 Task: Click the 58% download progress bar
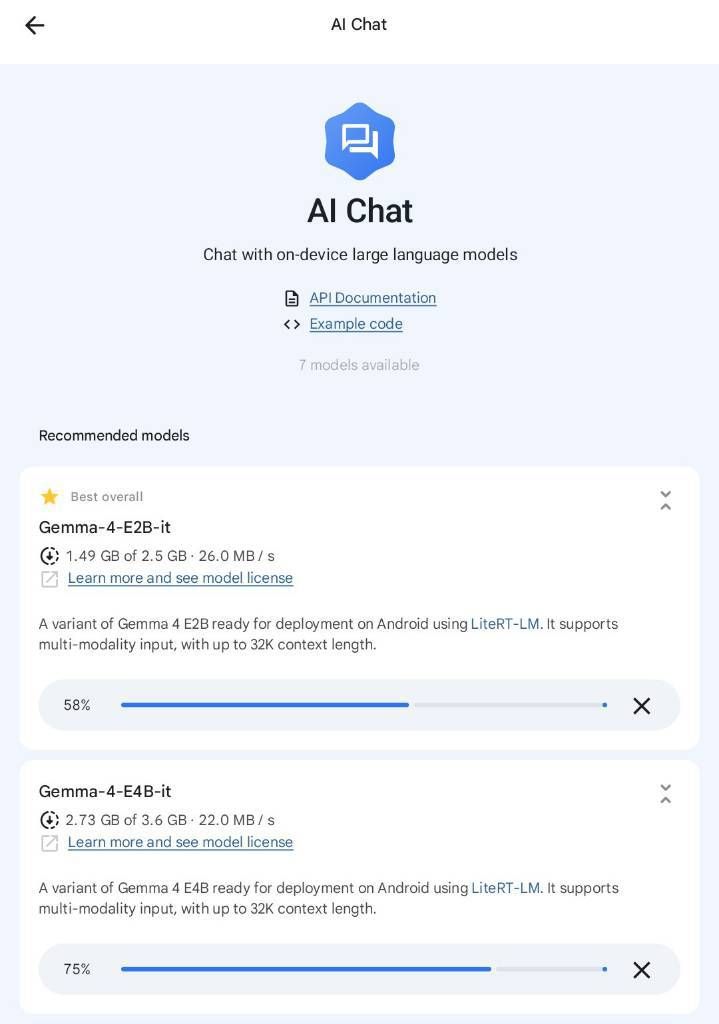[x=364, y=705]
